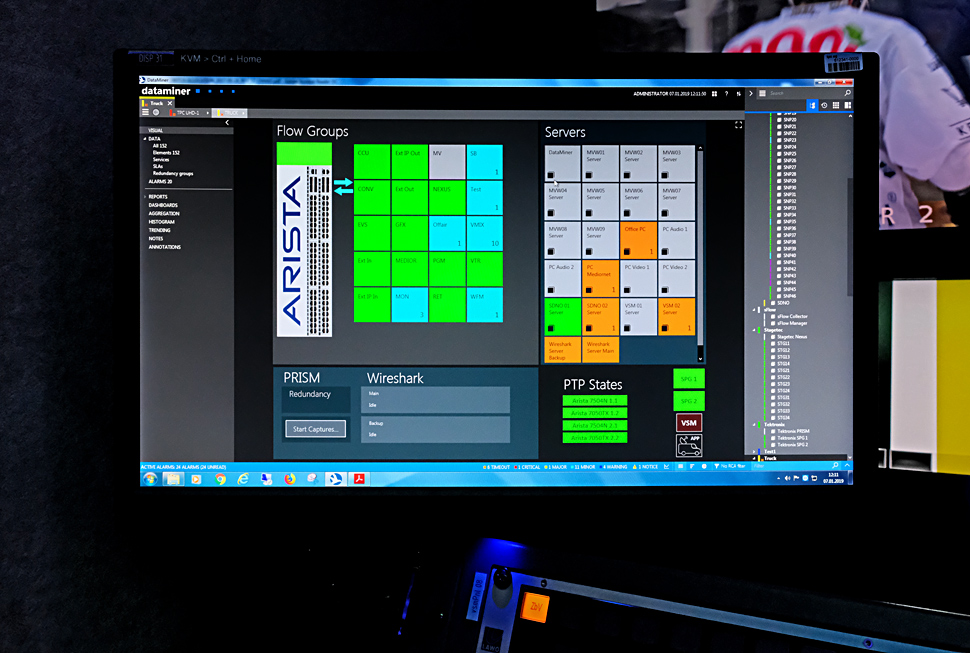Viewport: 970px width, 653px height.
Task: Open the VMIX flow group tile
Action: coord(484,233)
